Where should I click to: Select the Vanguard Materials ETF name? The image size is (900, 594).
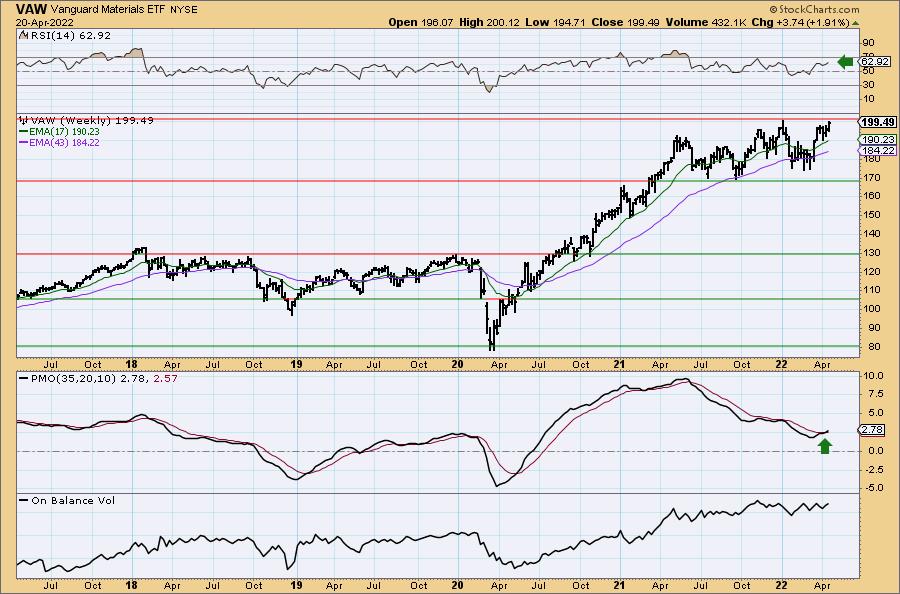(x=107, y=10)
